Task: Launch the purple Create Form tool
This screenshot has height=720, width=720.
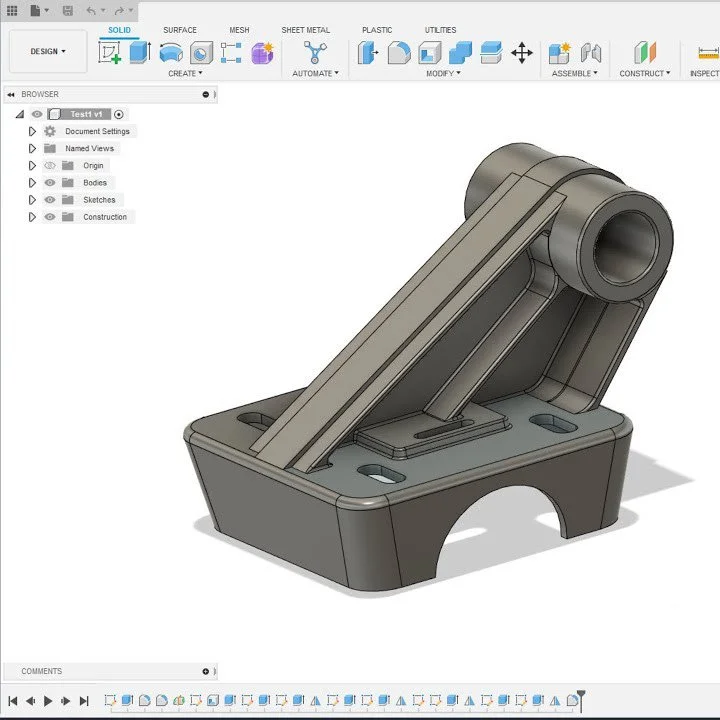Action: 263,53
